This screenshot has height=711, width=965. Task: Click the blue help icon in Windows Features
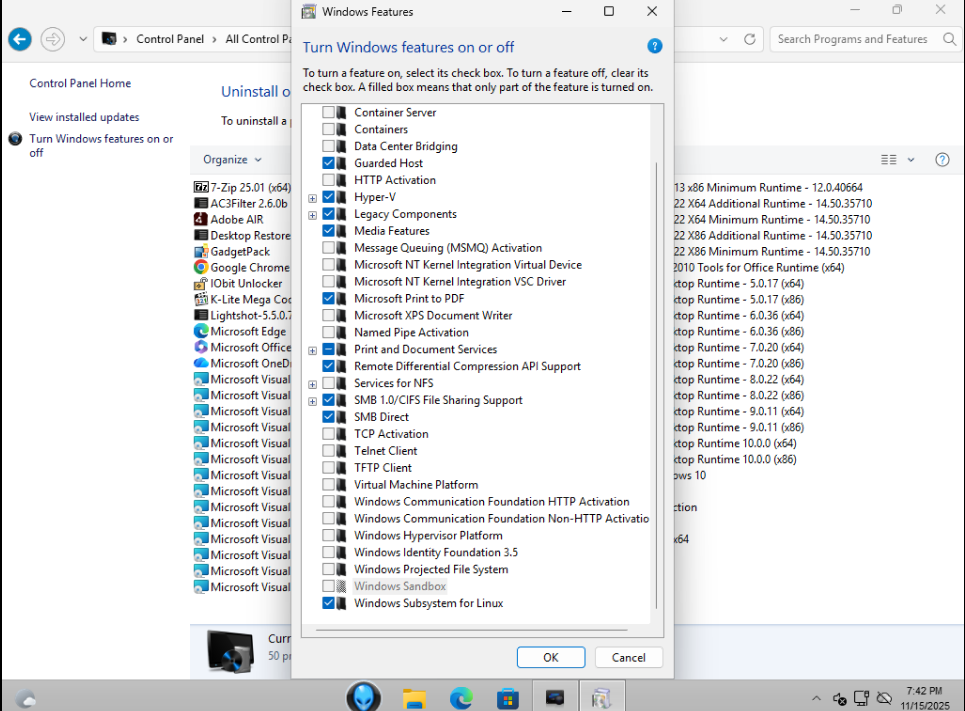coord(654,47)
